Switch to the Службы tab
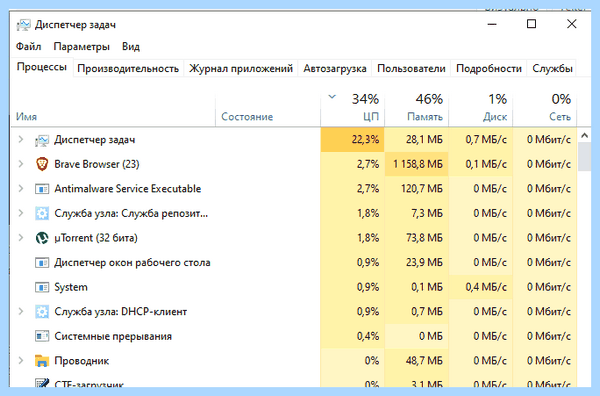Image resolution: width=600 pixels, height=396 pixels. (x=552, y=68)
